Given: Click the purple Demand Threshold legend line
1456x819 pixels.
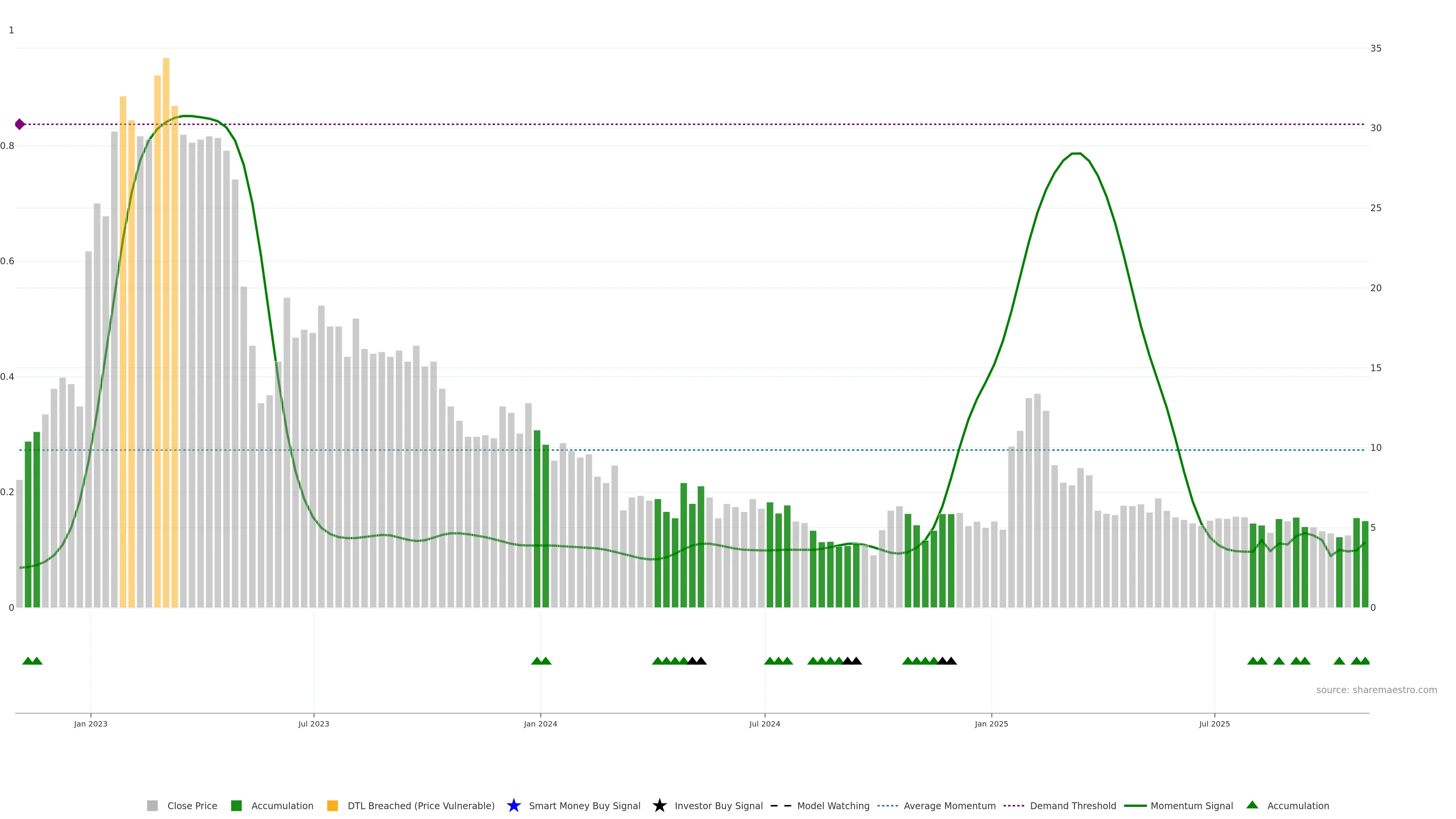Looking at the screenshot, I should pyautogui.click(x=1014, y=805).
